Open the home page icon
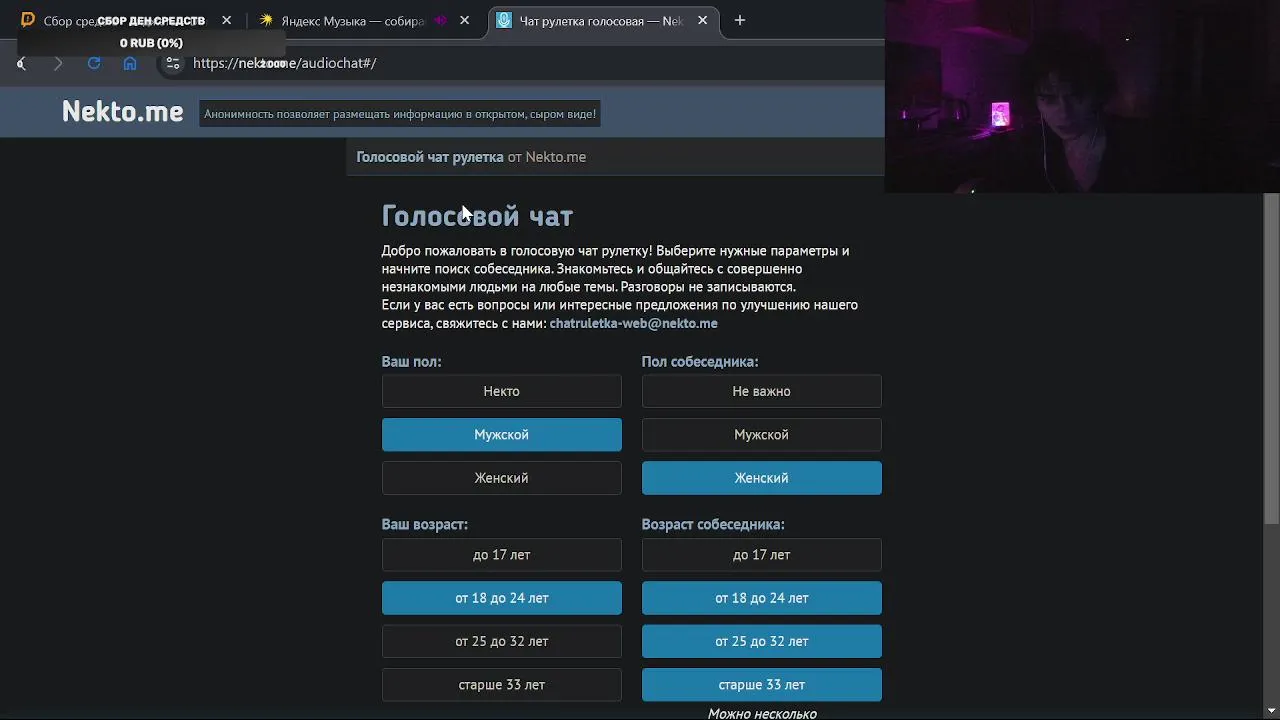The image size is (1280, 720). [x=130, y=63]
